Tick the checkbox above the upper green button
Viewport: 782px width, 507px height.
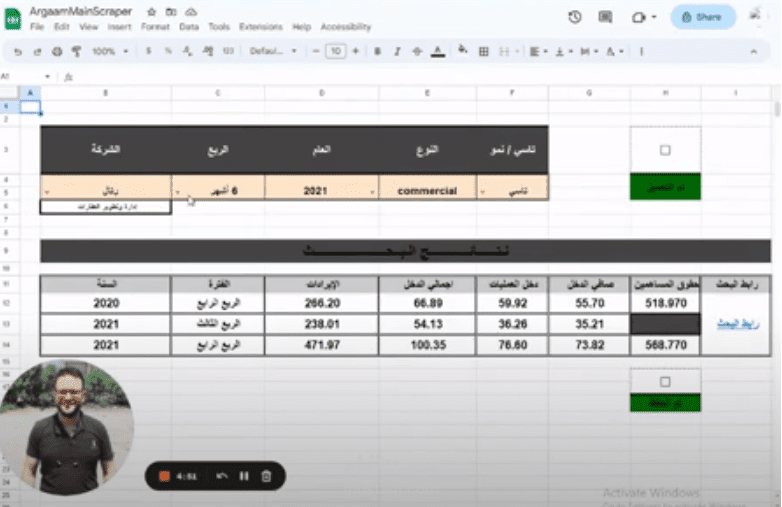665,150
